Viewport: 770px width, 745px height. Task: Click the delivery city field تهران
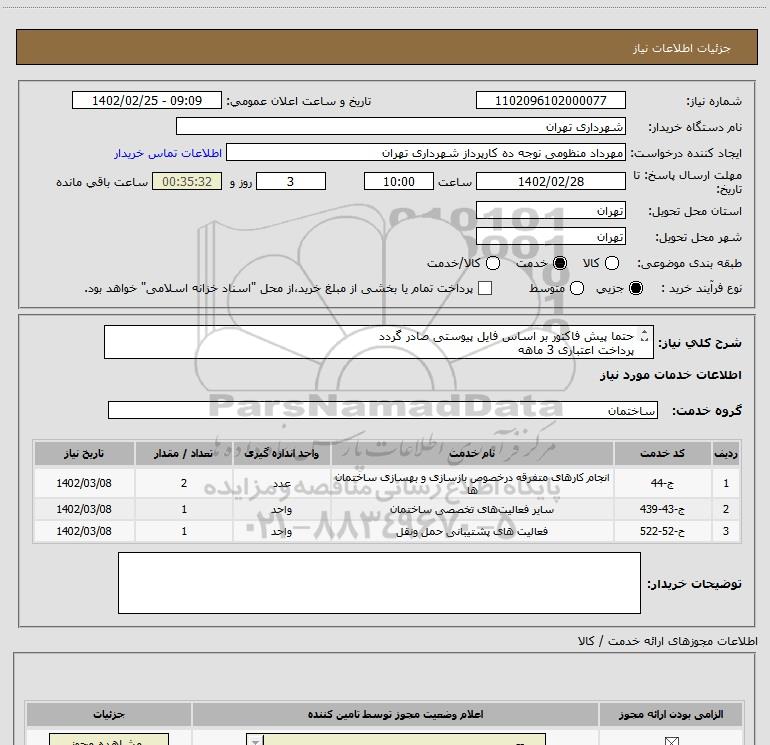[x=550, y=237]
